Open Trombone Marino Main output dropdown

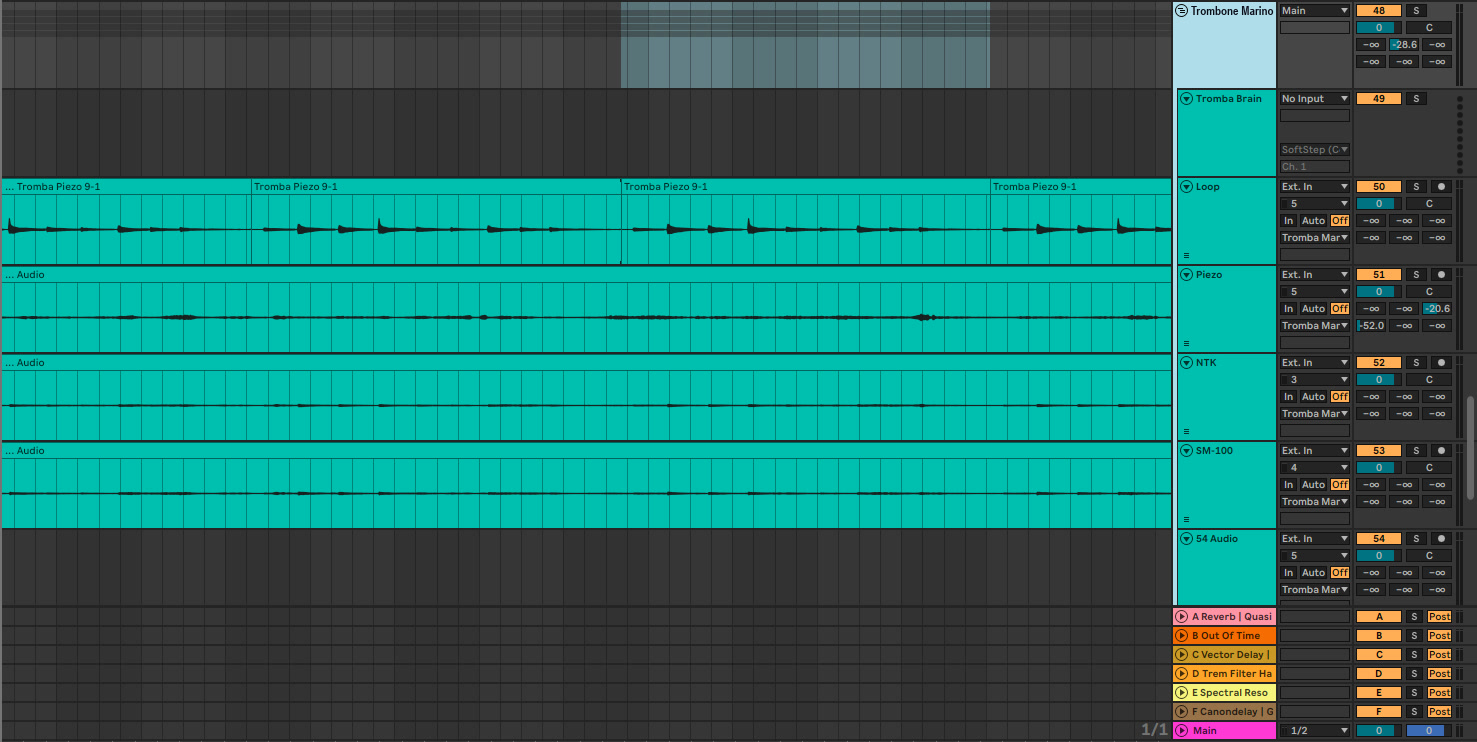(1315, 11)
